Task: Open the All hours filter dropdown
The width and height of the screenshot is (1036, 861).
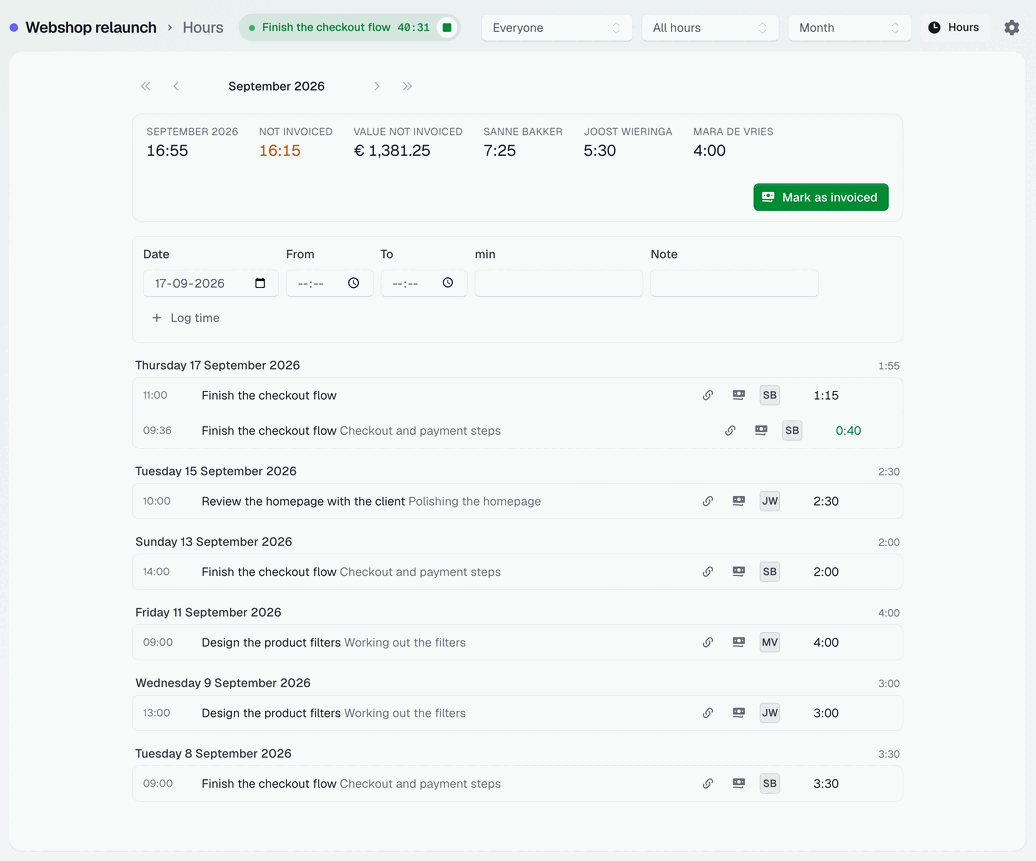Action: coord(710,28)
